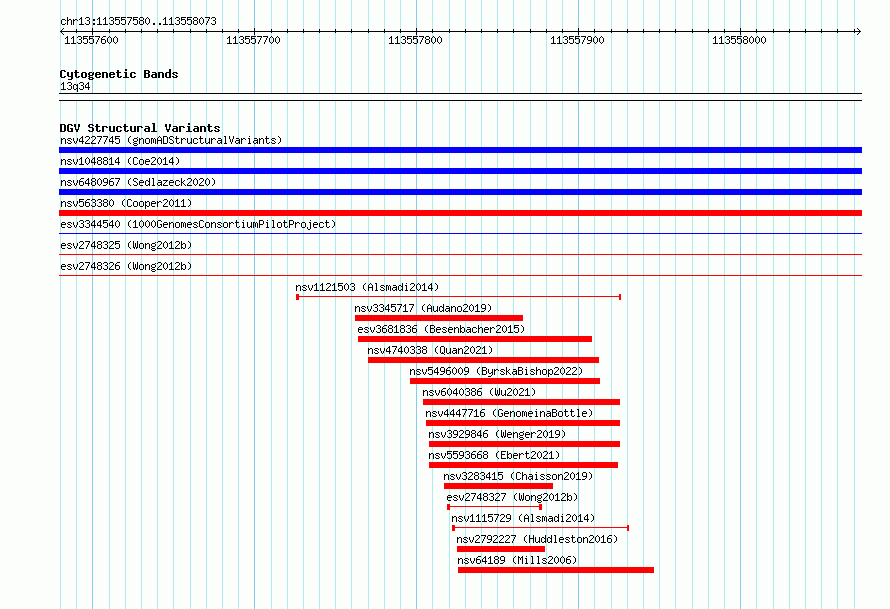Select the nsv5496009 (ByrskaBishop2022) label
Viewport: 890px width, 609px height.
496,371
